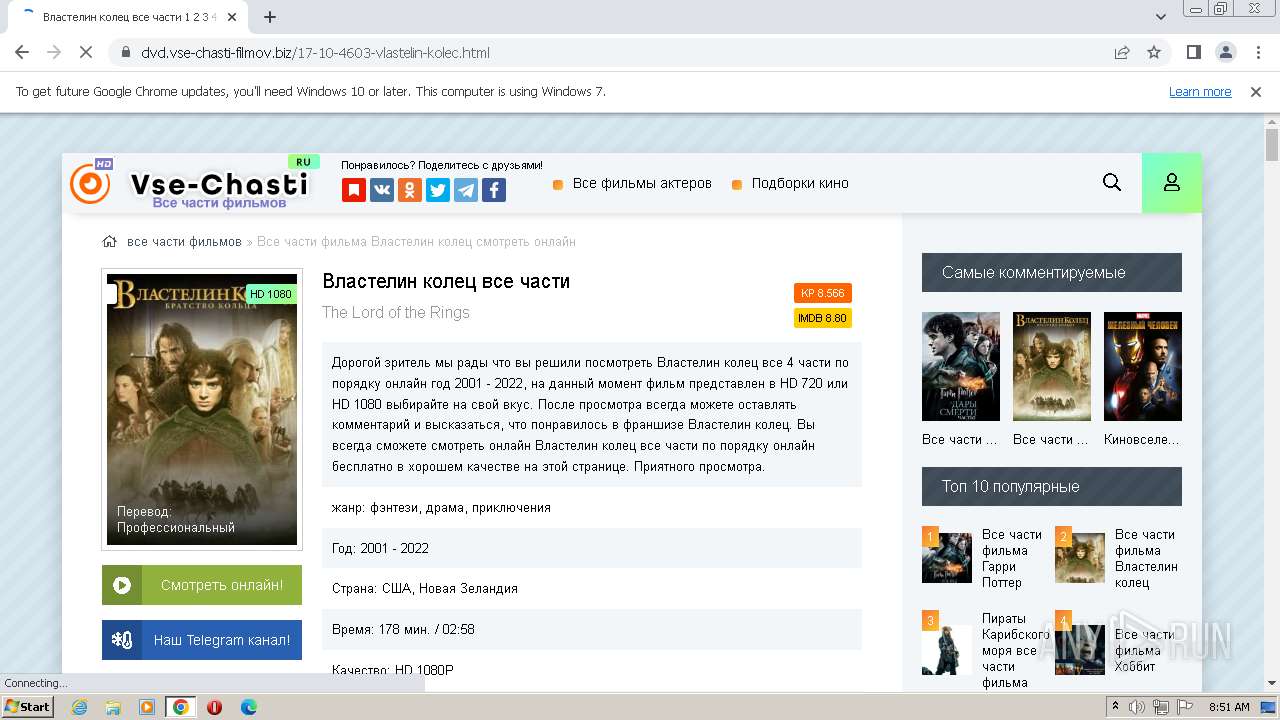The width and height of the screenshot is (1280, 720).
Task: Open Пираты Карибского моря все части link
Action: (x=1016, y=650)
